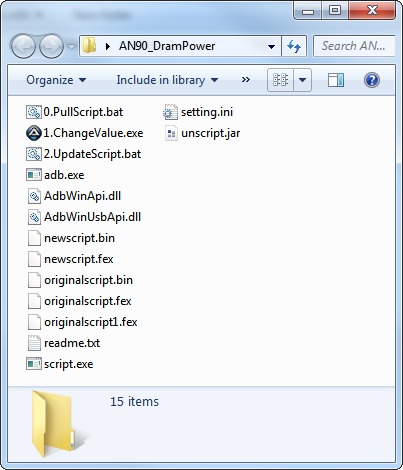This screenshot has height=470, width=403.
Task: Click the AN90_DramPower address path segment
Action: (x=167, y=46)
